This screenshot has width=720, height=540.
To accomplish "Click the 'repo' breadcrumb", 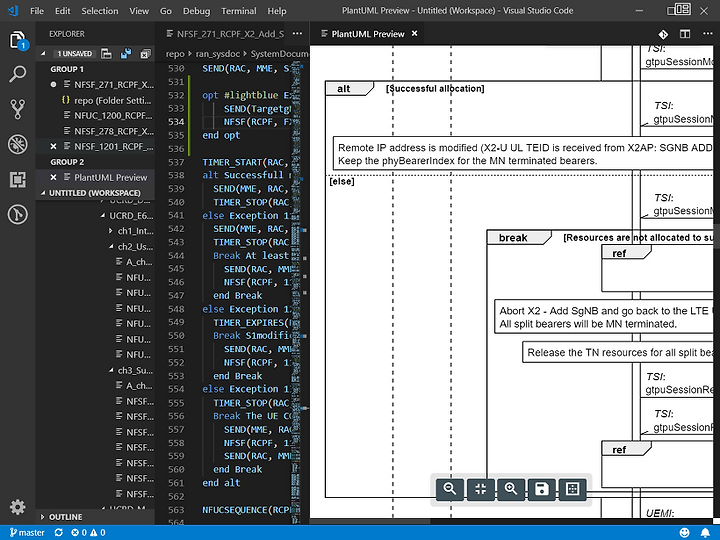I will [175, 54].
